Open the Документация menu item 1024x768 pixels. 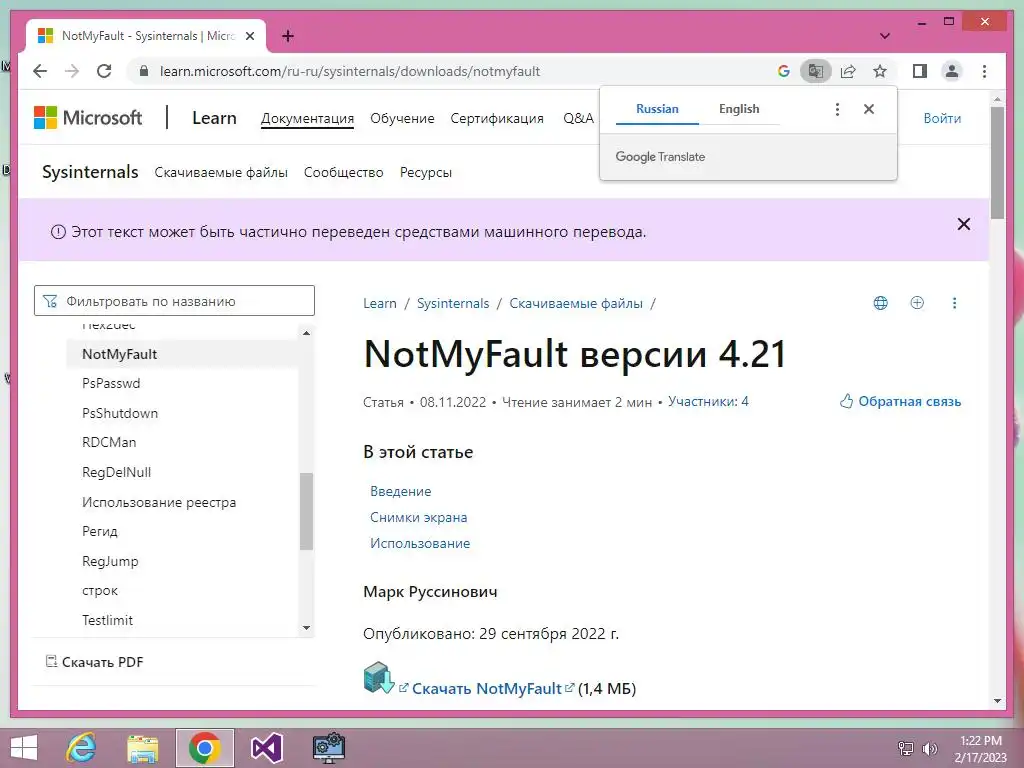(x=307, y=118)
